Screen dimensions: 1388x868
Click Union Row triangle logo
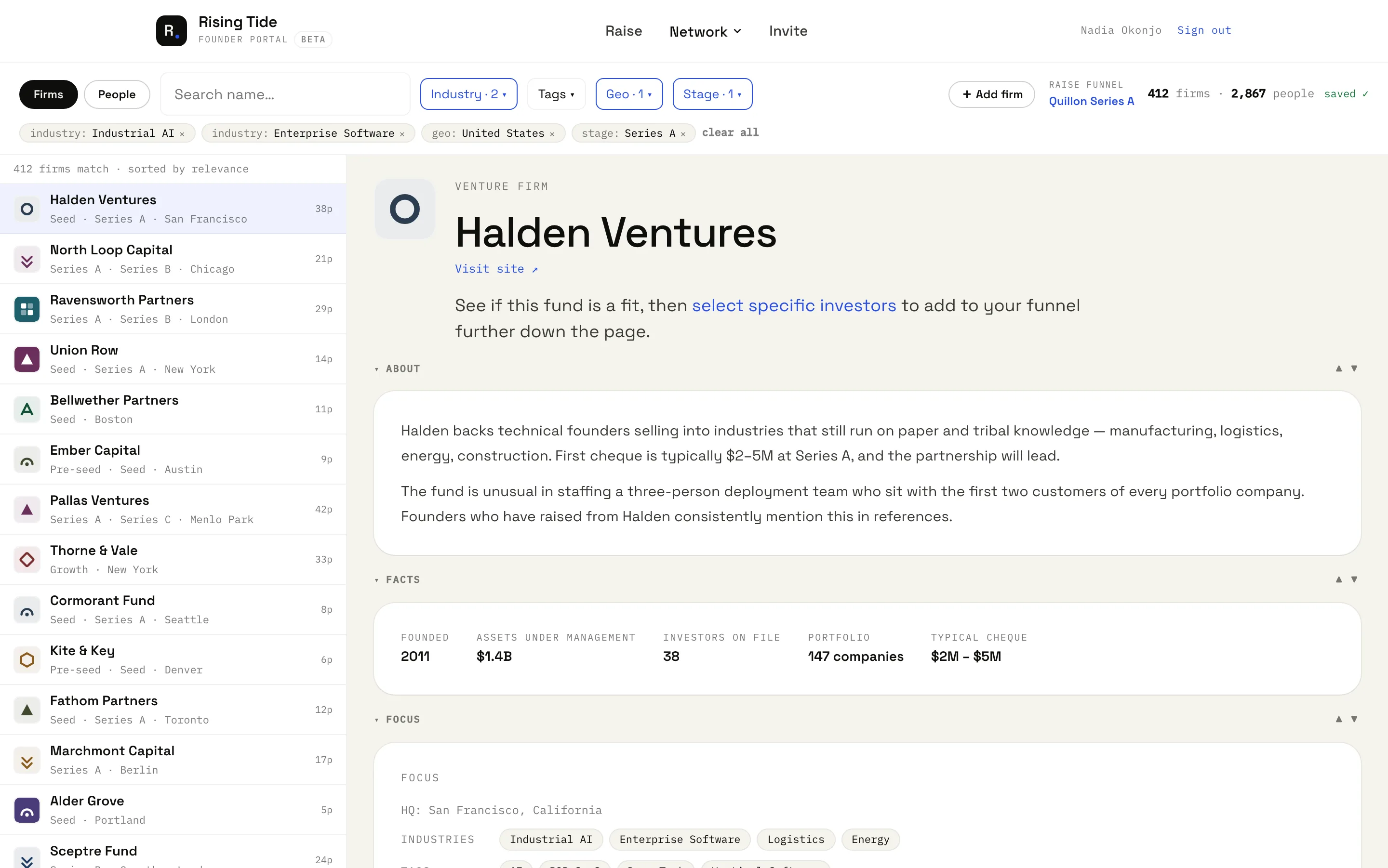pyautogui.click(x=27, y=359)
